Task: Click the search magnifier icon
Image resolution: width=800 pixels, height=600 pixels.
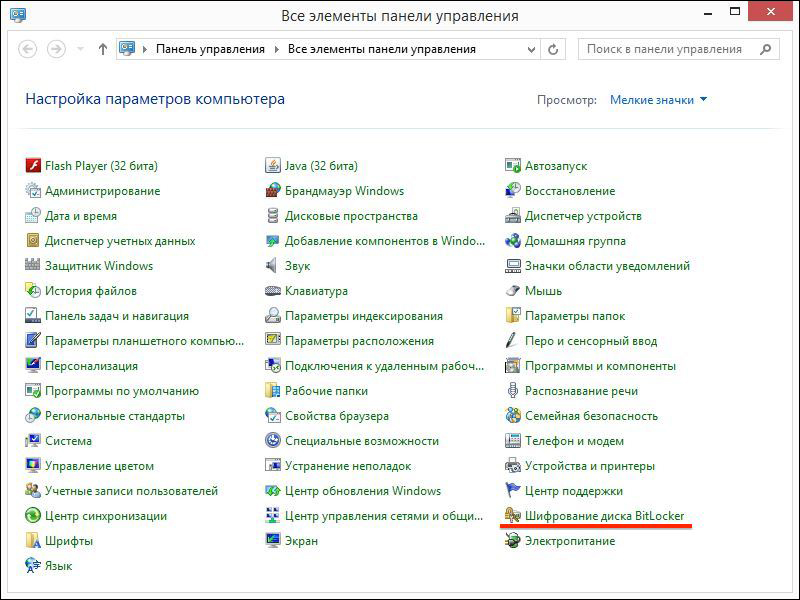Action: pyautogui.click(x=765, y=49)
